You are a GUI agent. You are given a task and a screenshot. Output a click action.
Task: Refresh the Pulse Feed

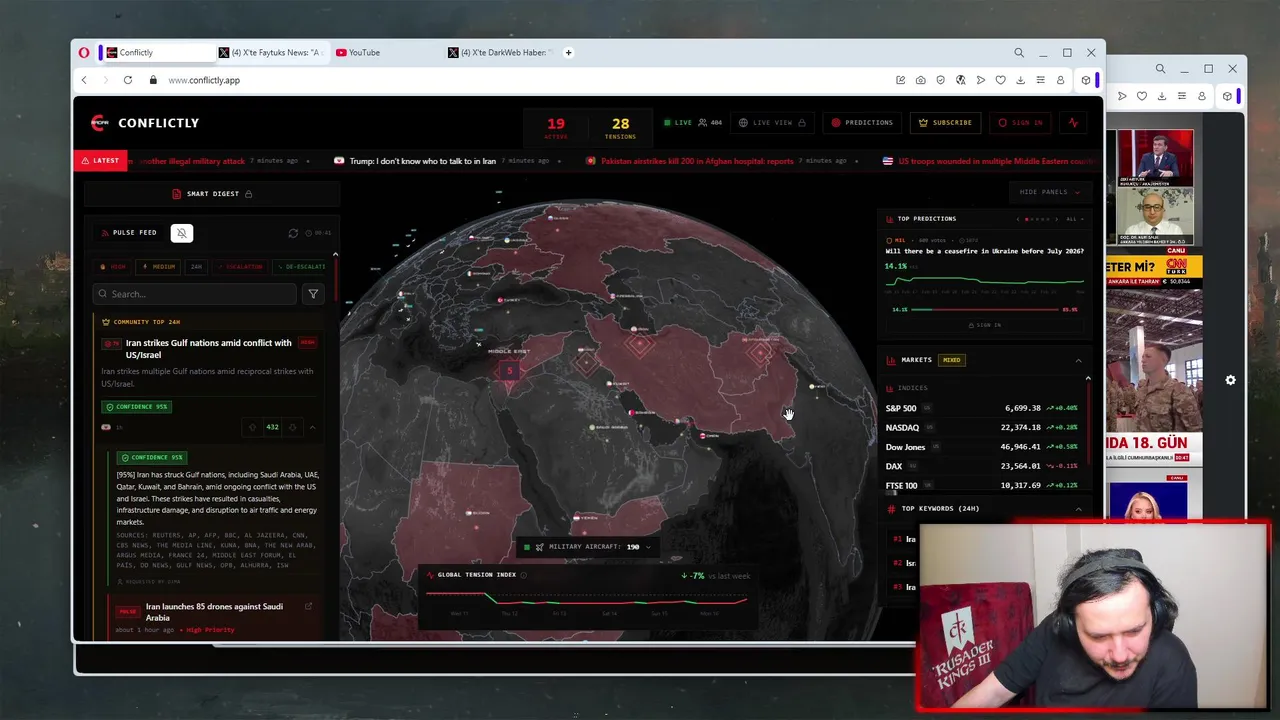coord(293,233)
